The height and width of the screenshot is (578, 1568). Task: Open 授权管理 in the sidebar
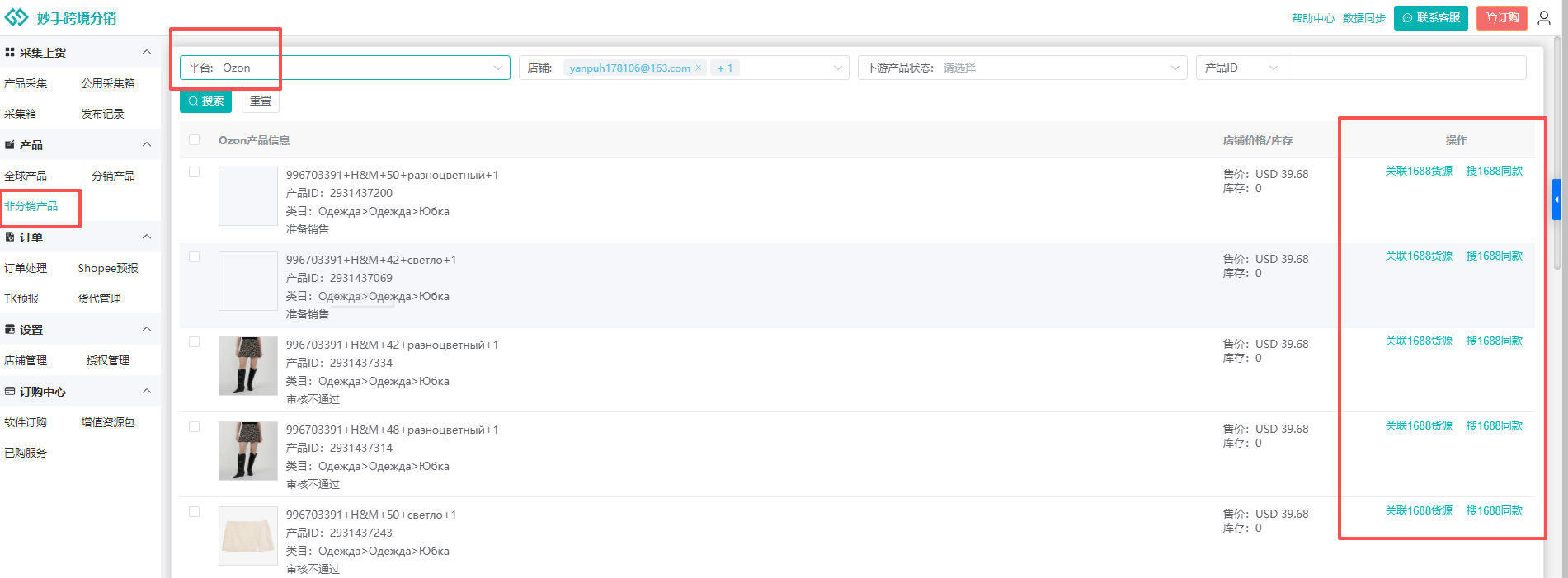108,360
